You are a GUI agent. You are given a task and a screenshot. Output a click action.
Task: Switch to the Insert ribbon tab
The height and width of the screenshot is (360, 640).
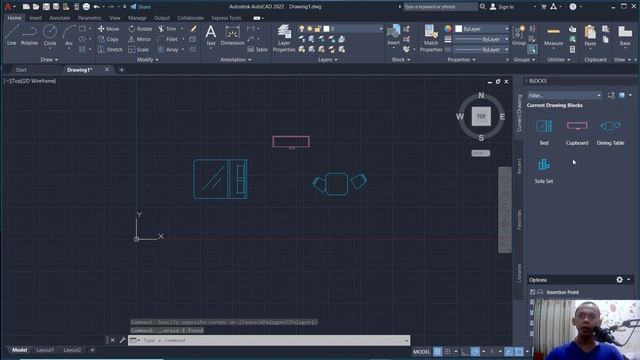pos(35,18)
